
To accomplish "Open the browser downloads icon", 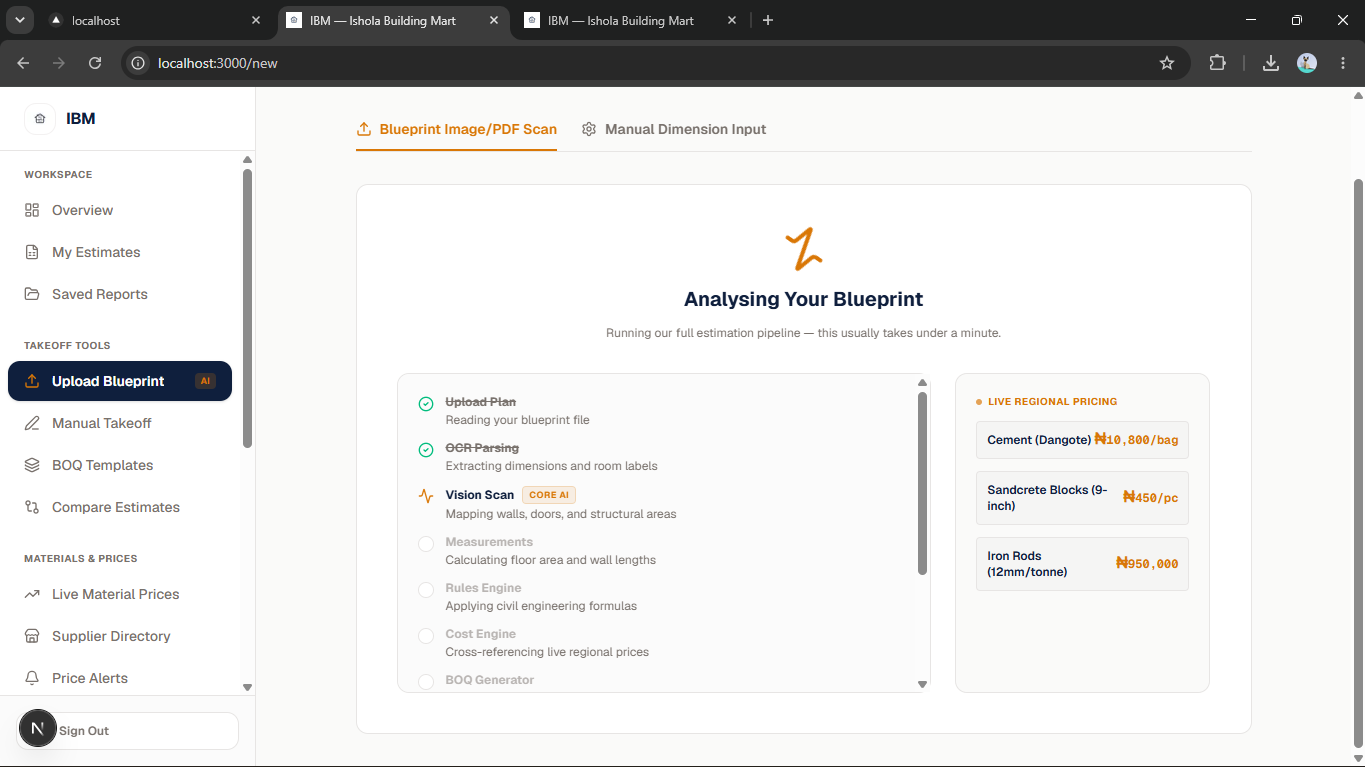I will pos(1271,63).
